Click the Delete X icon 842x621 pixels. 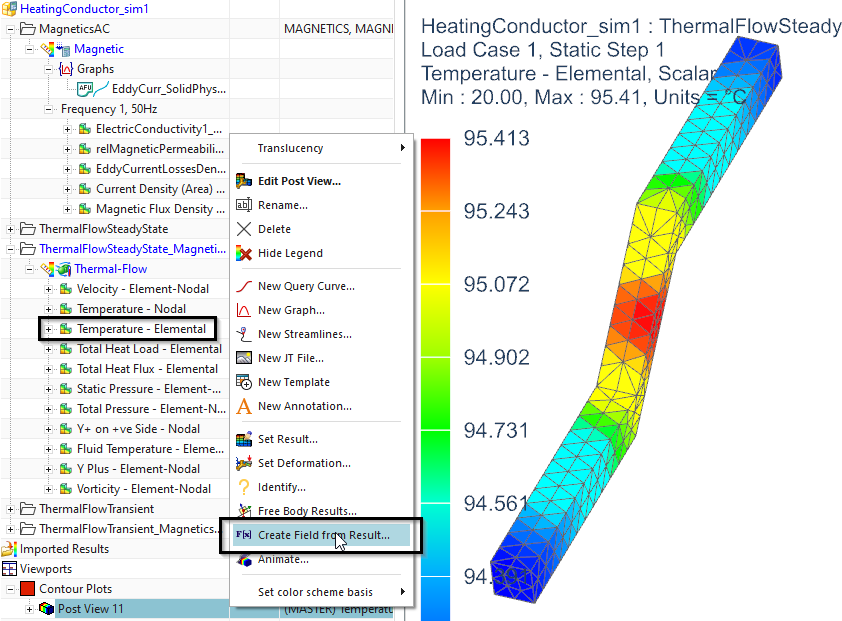point(243,229)
